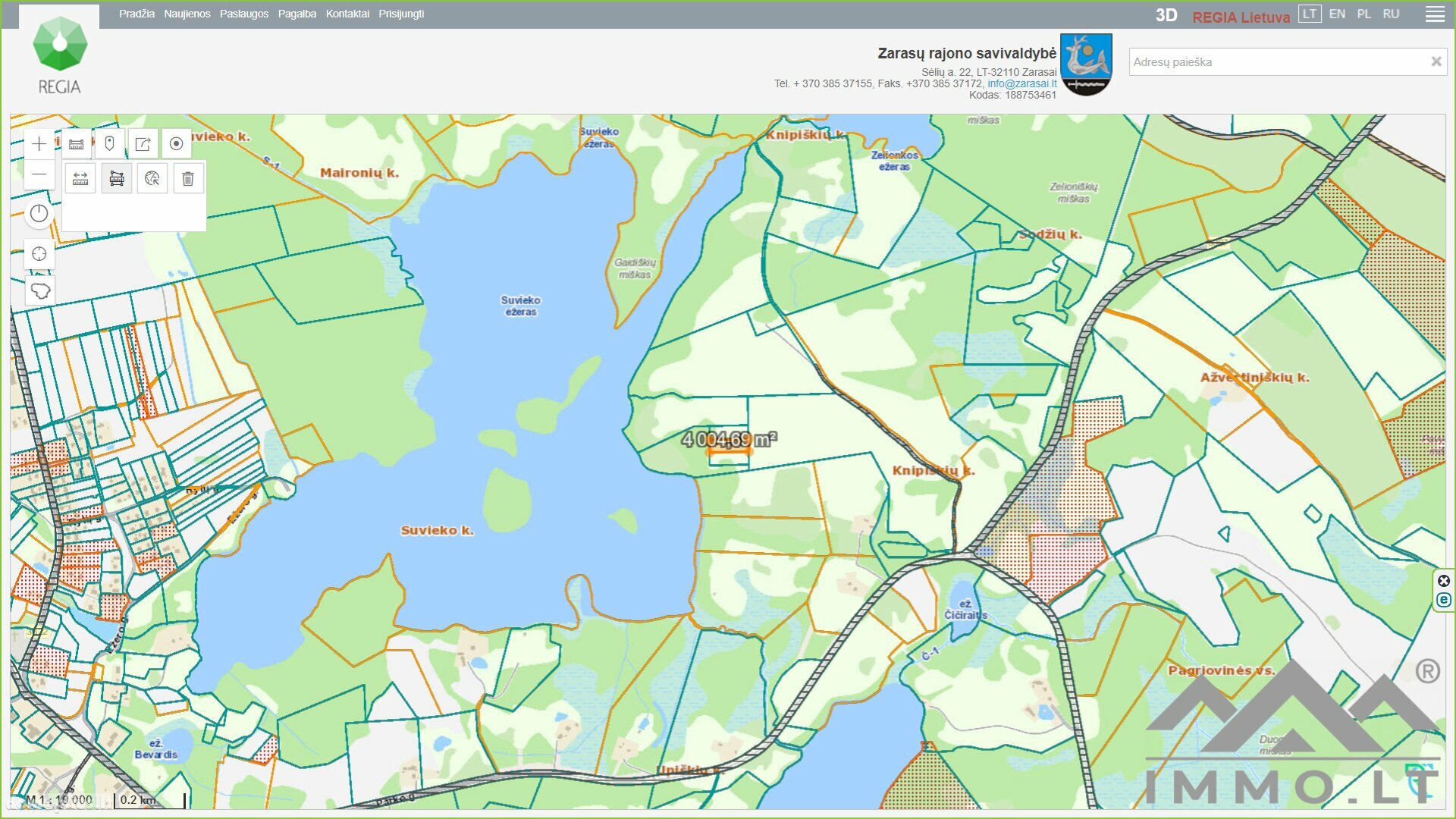Show full Lithuania extent outline icon
This screenshot has width=1456, height=819.
39,291
